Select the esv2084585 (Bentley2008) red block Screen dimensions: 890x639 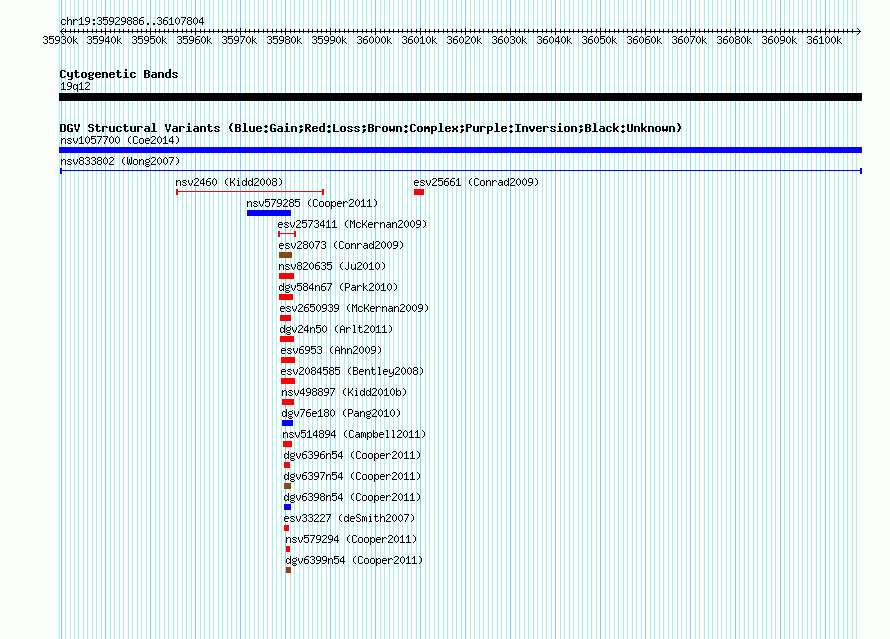(x=288, y=381)
